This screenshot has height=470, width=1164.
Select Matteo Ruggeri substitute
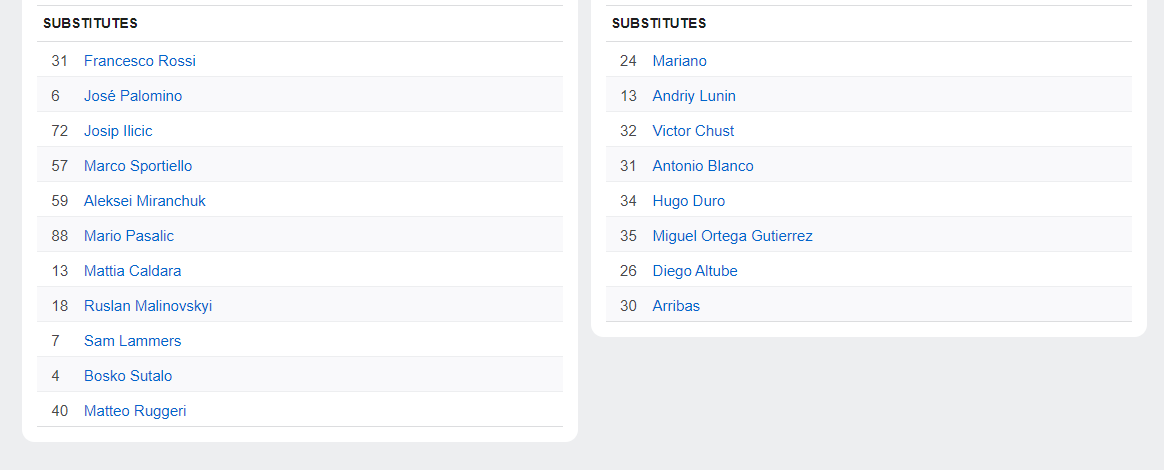coord(135,410)
